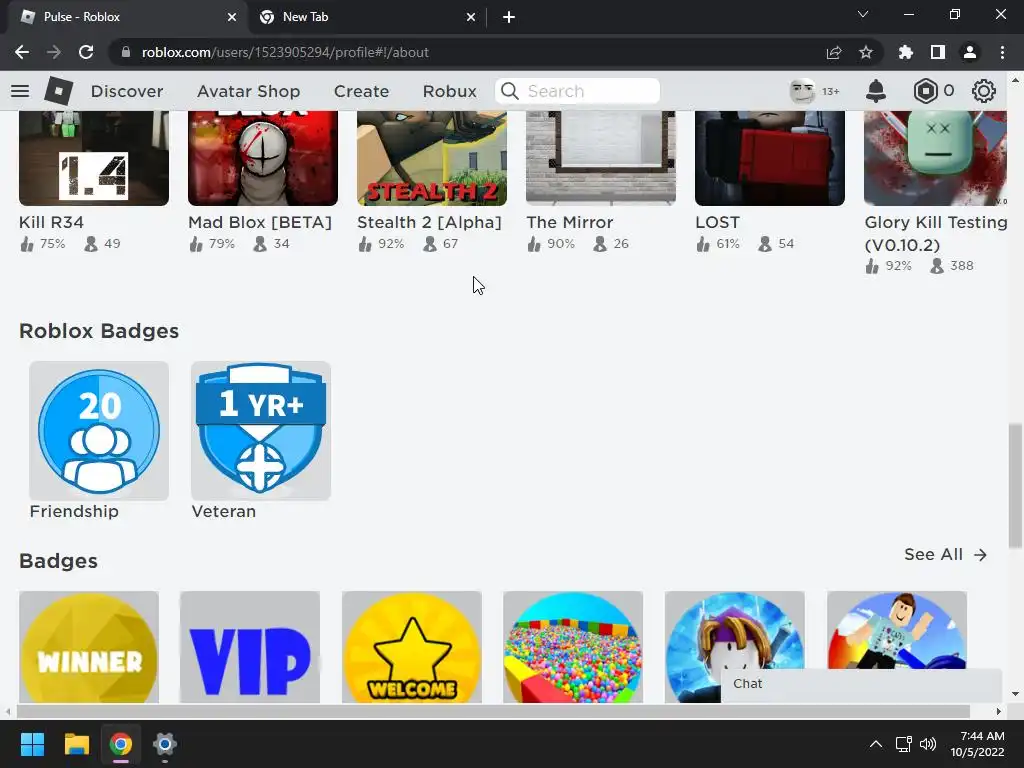This screenshot has width=1024, height=768.
Task: Open the Chrome three-dot menu
Action: pos(1002,52)
